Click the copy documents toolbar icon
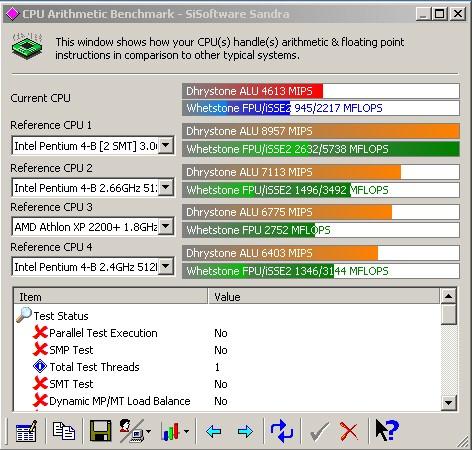 coord(64,431)
